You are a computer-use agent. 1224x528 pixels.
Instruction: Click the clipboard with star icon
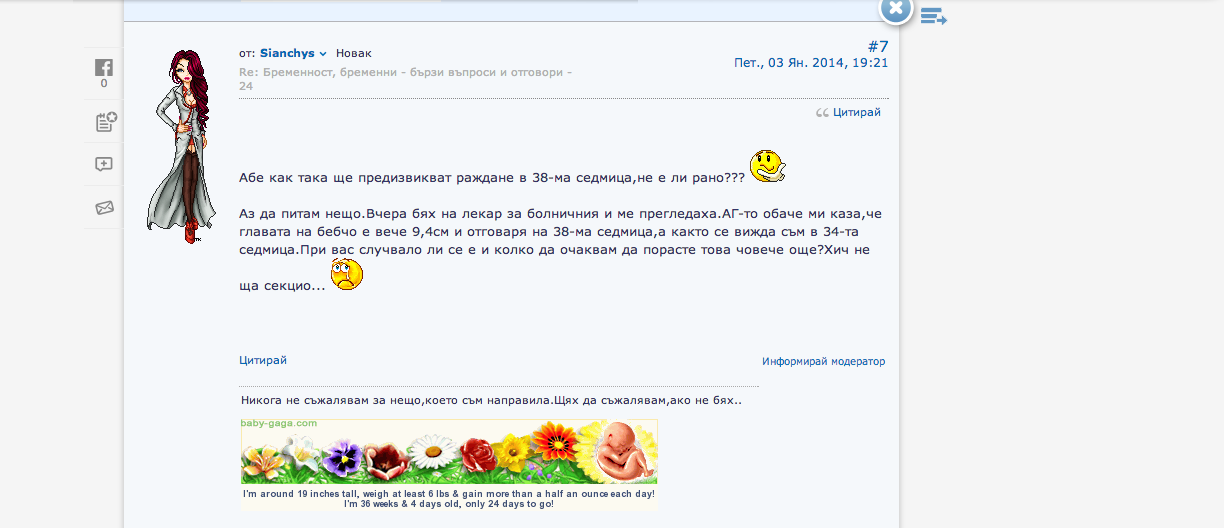pyautogui.click(x=104, y=122)
